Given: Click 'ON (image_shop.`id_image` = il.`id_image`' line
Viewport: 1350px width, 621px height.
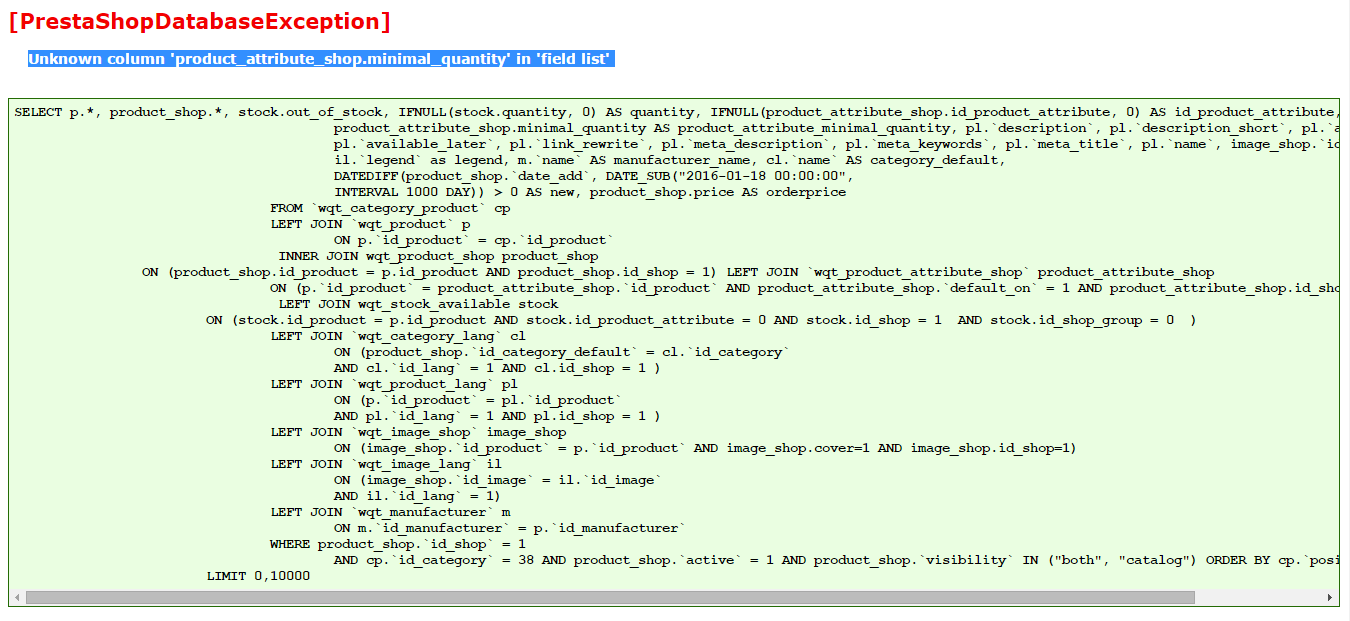Looking at the screenshot, I should [x=498, y=480].
